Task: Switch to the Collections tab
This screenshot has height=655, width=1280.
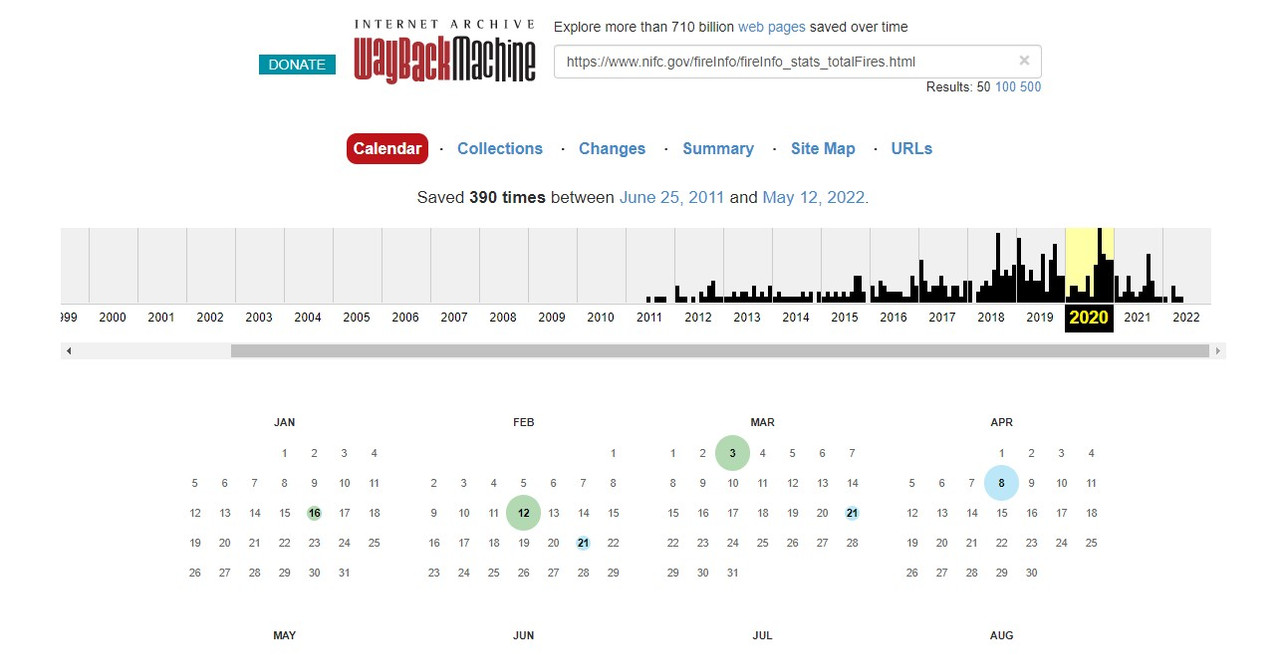Action: point(500,148)
